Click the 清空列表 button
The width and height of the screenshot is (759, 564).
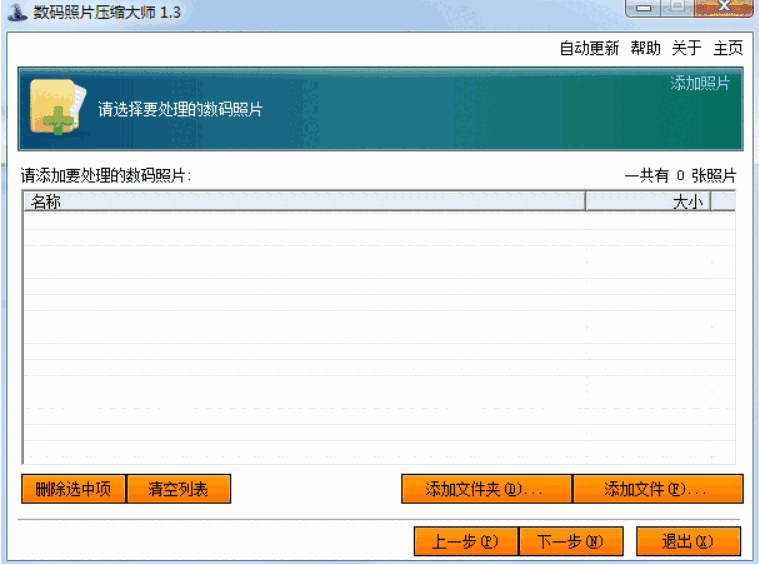click(178, 489)
